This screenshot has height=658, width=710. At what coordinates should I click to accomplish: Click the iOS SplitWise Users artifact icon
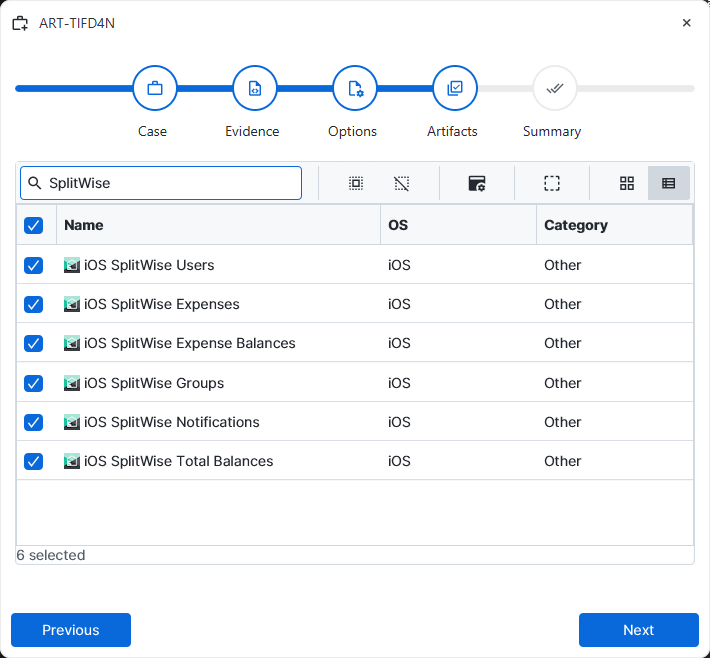pos(72,265)
